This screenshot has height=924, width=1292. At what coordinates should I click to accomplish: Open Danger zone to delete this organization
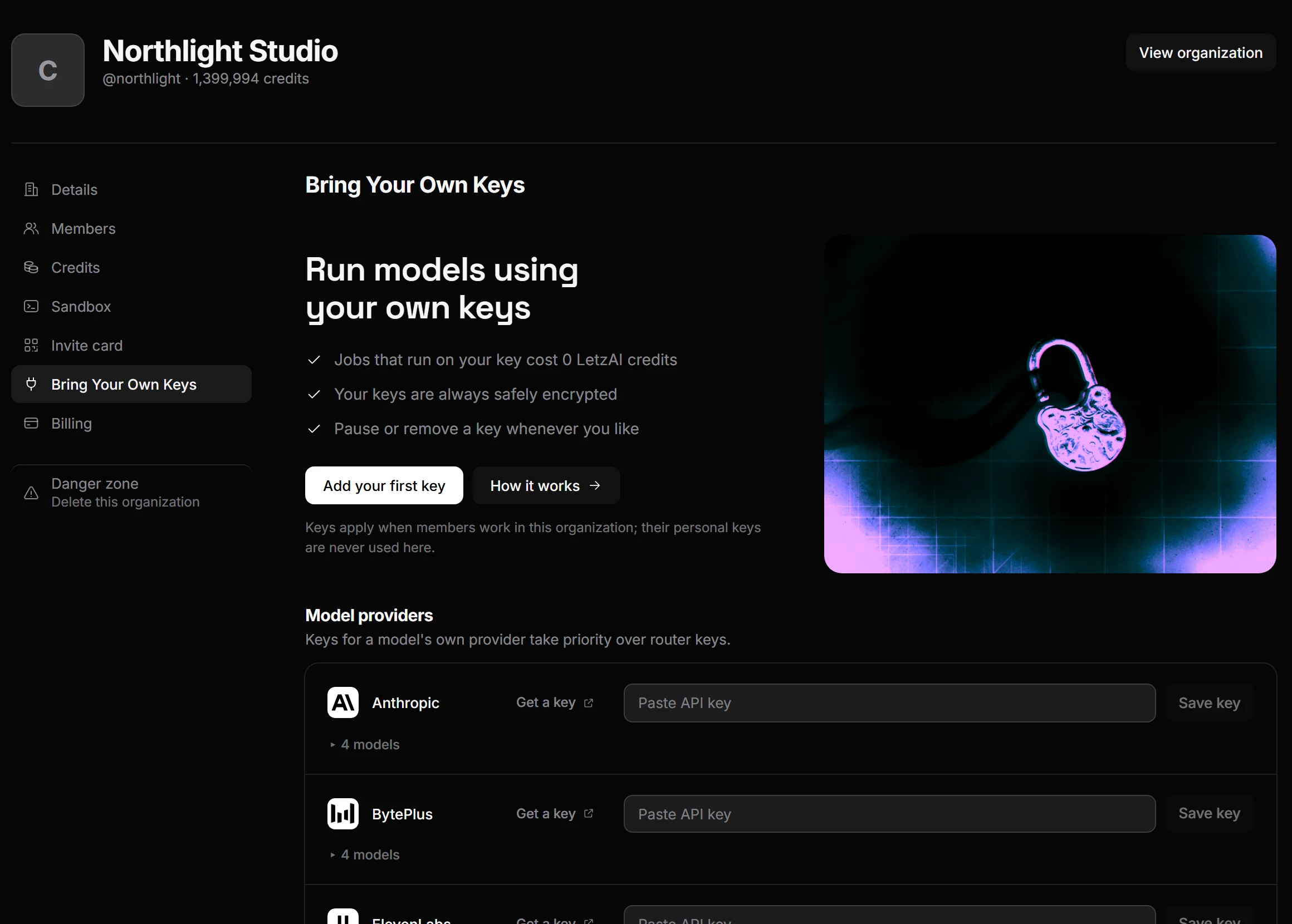point(131,493)
